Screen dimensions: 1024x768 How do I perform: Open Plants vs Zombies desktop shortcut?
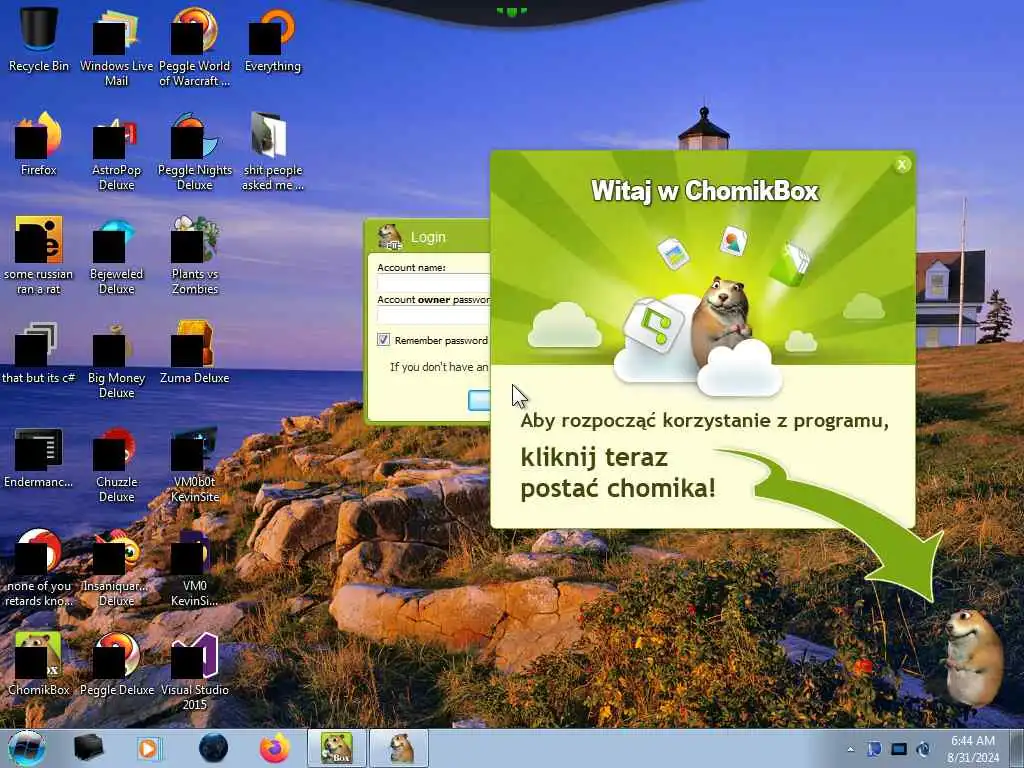[x=195, y=255]
